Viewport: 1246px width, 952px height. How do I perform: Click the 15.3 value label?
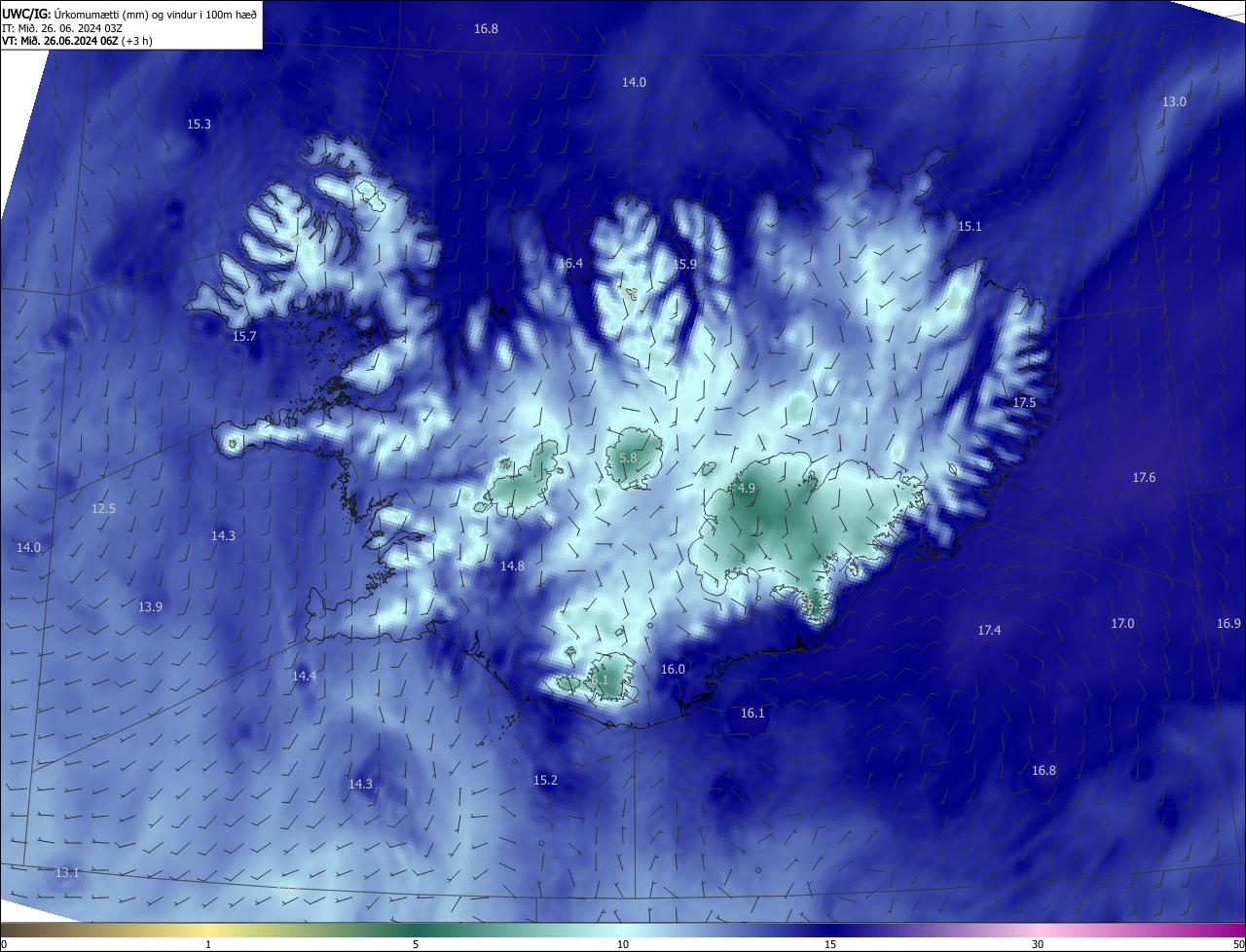click(199, 125)
